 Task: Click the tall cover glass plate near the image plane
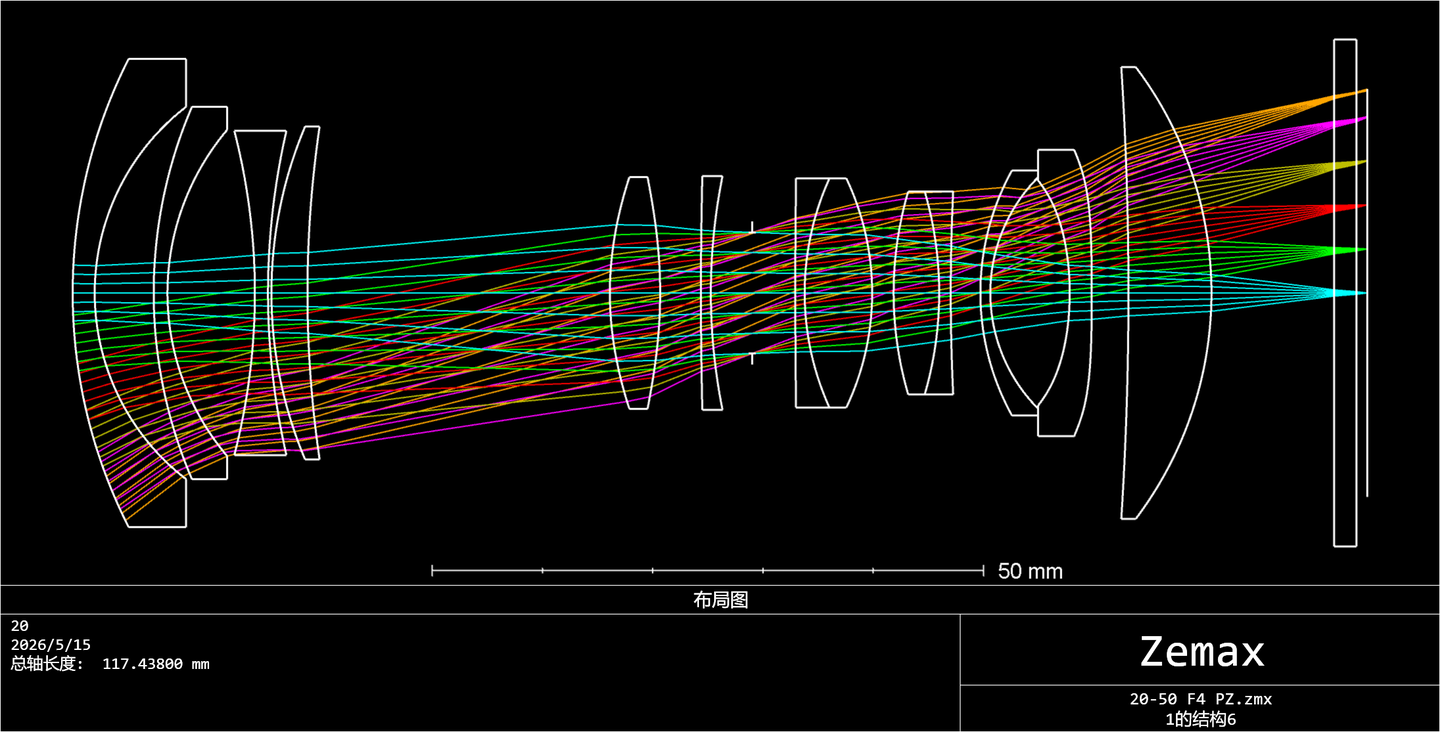1345,293
